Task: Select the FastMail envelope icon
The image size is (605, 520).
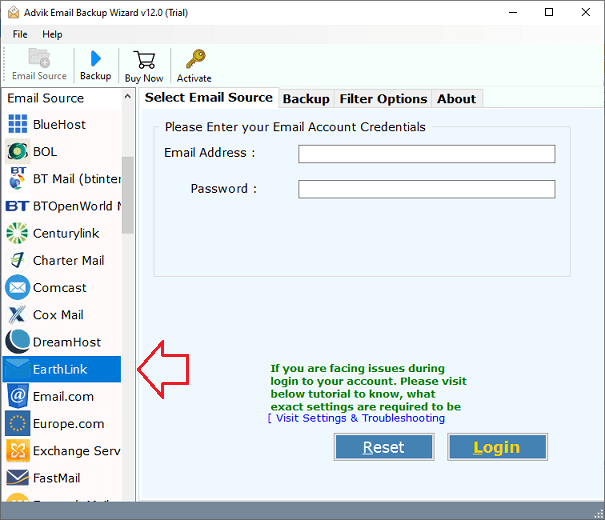Action: pyautogui.click(x=17, y=478)
